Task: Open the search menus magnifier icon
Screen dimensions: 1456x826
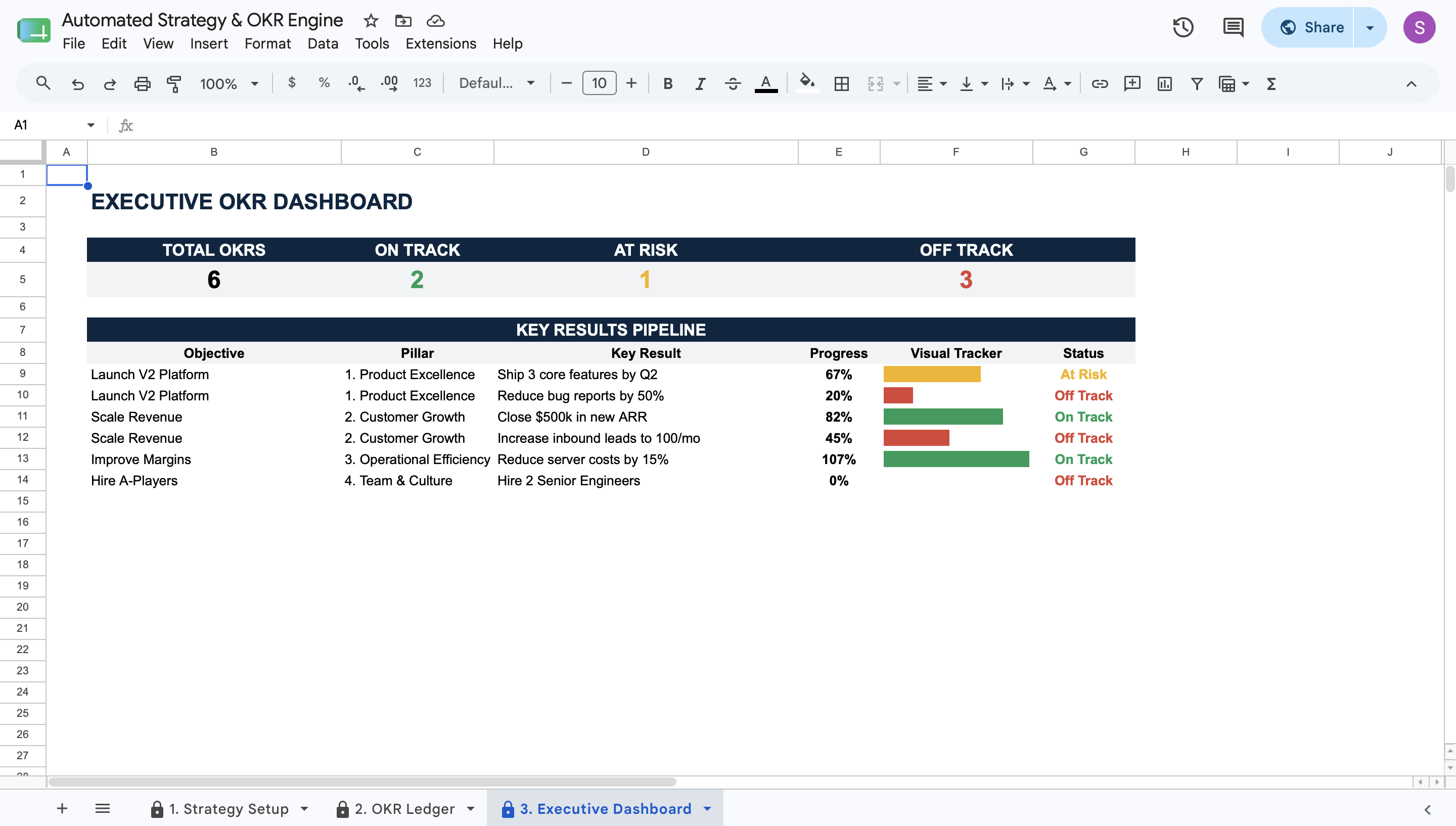Action: [43, 83]
